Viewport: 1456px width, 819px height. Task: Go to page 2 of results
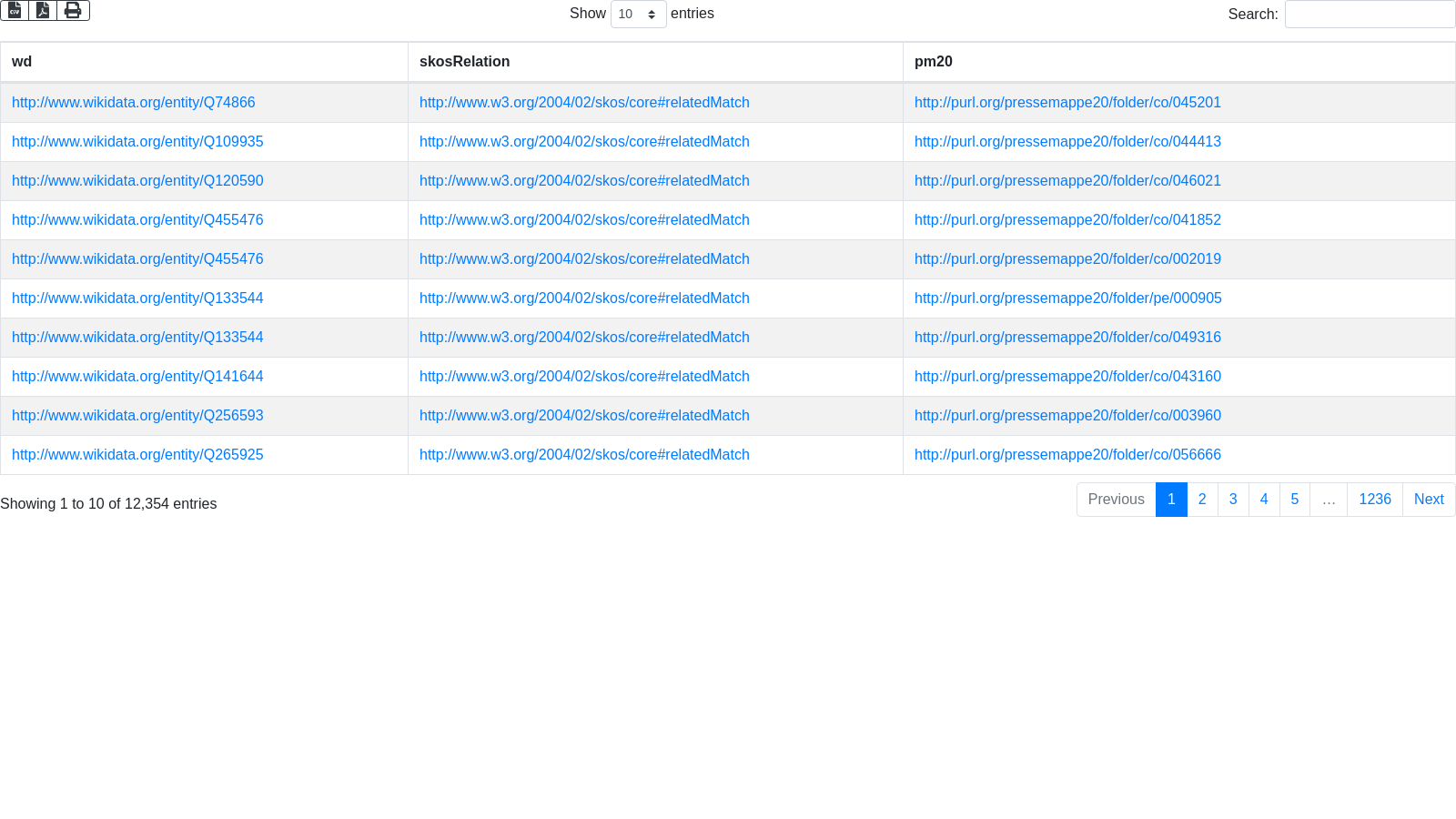pos(1202,500)
